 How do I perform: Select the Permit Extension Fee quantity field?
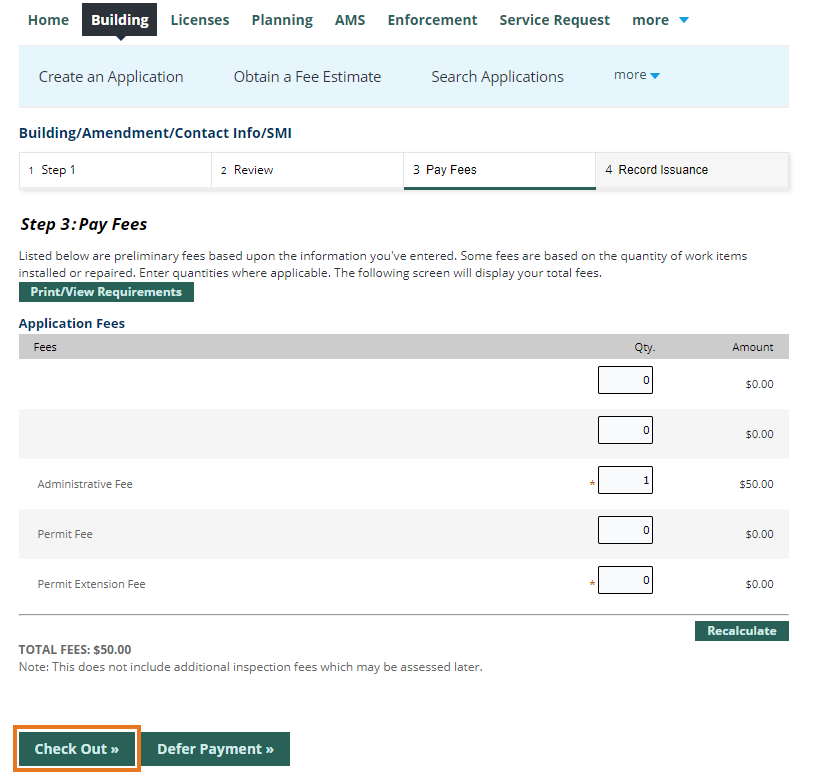(625, 581)
